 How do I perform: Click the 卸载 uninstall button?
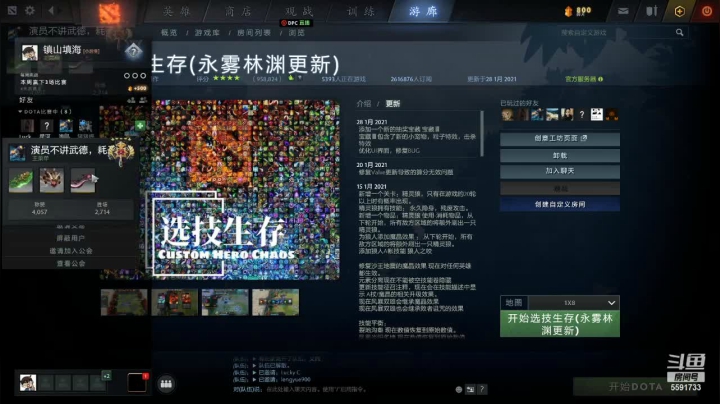pos(560,156)
